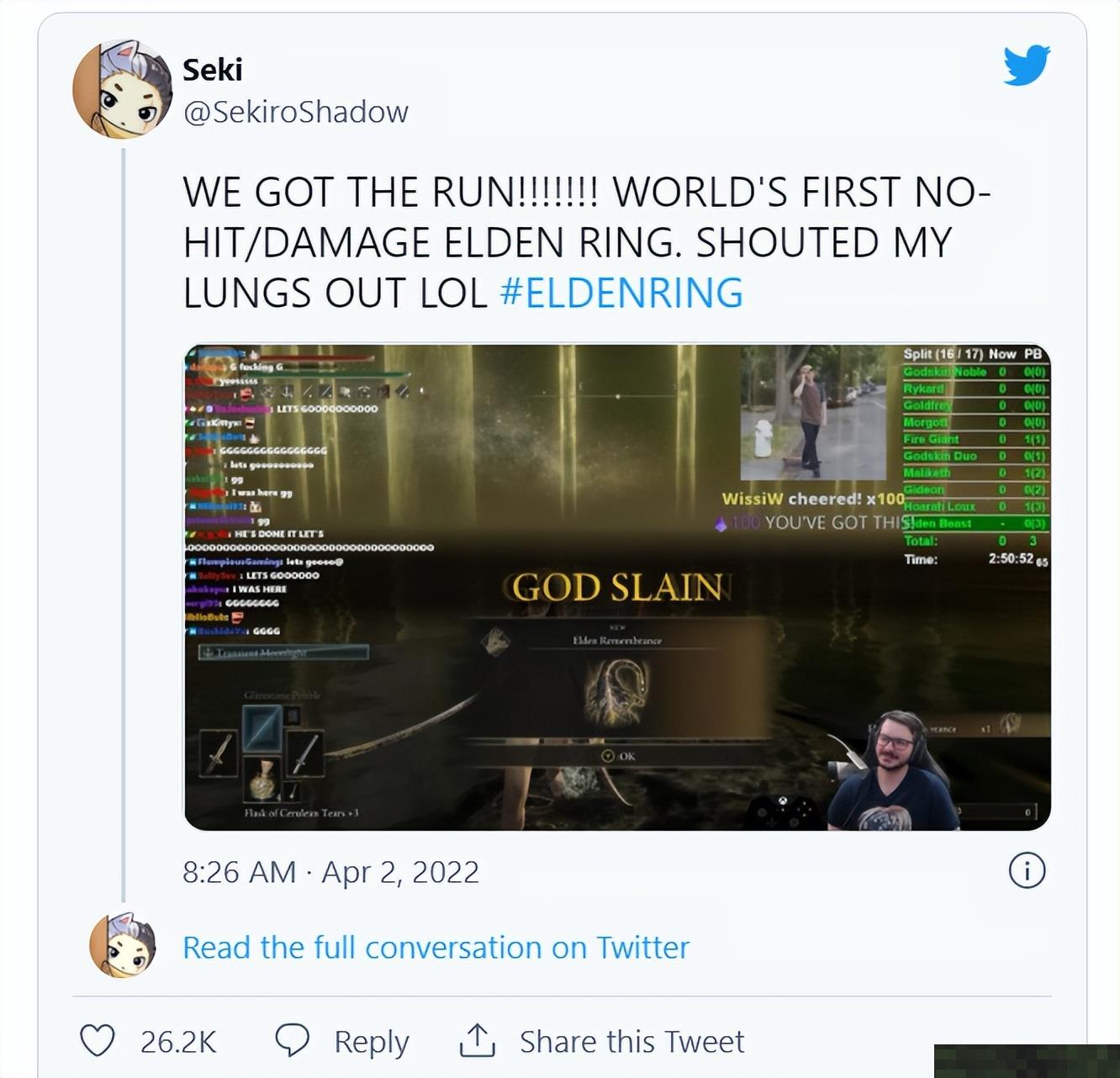This screenshot has width=1120, height=1078.
Task: Click the small avatar beside conversation link
Action: [123, 945]
